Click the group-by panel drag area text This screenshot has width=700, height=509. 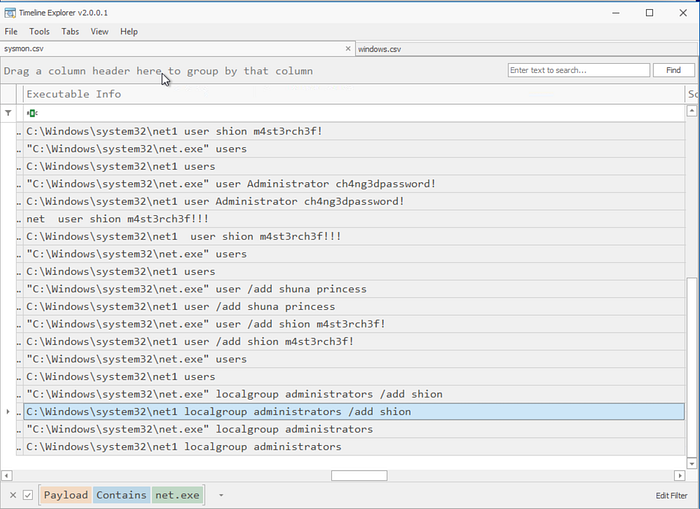tap(158, 71)
